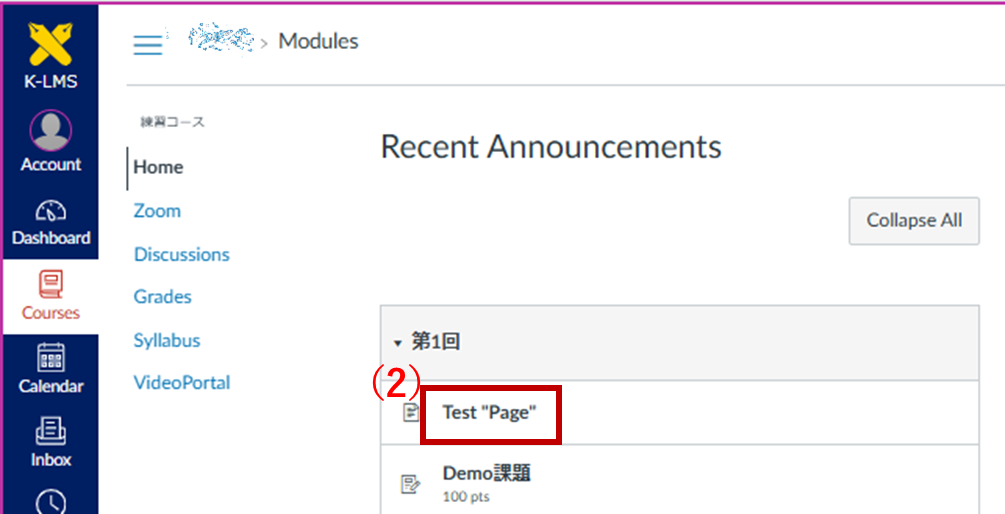Click the 第1回 module header title

436,342
